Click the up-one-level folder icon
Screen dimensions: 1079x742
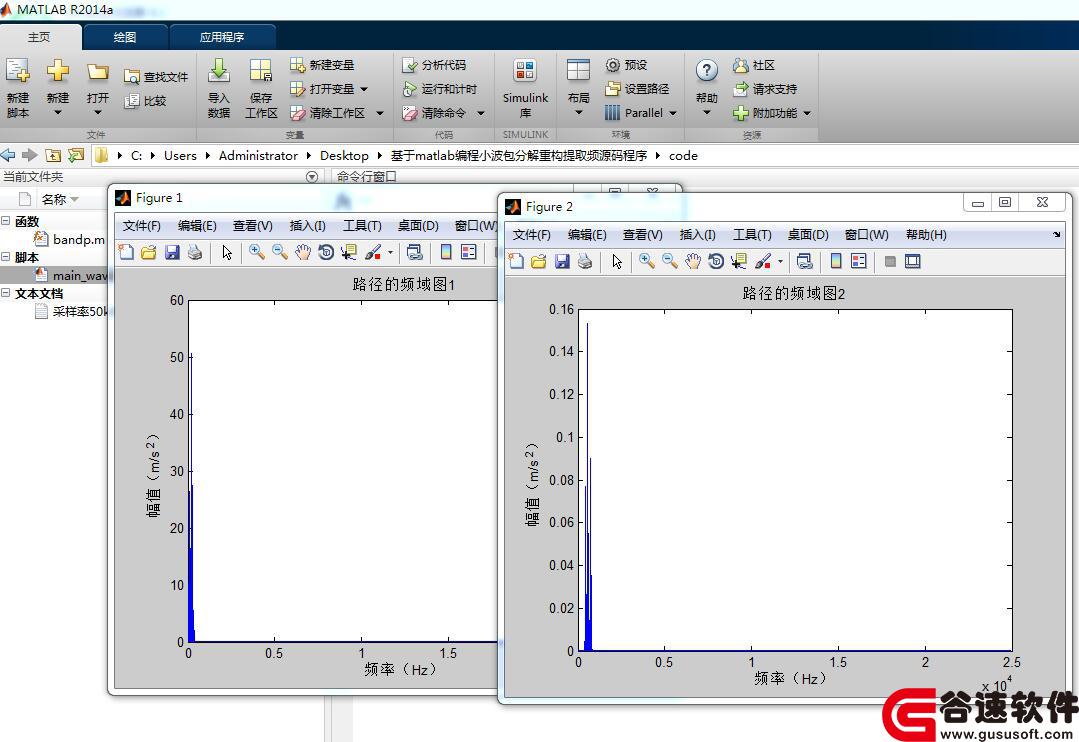click(x=53, y=156)
